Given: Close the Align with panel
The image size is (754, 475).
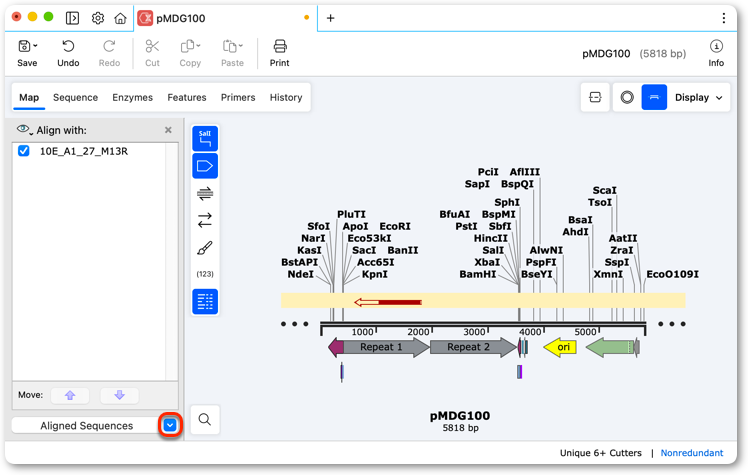Looking at the screenshot, I should [168, 130].
